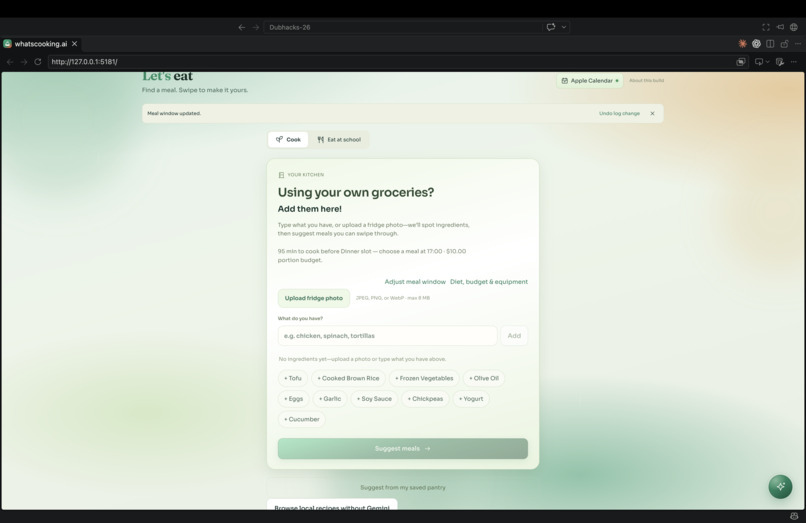
Task: Go forward using title bar forward arrow
Action: pos(255,27)
